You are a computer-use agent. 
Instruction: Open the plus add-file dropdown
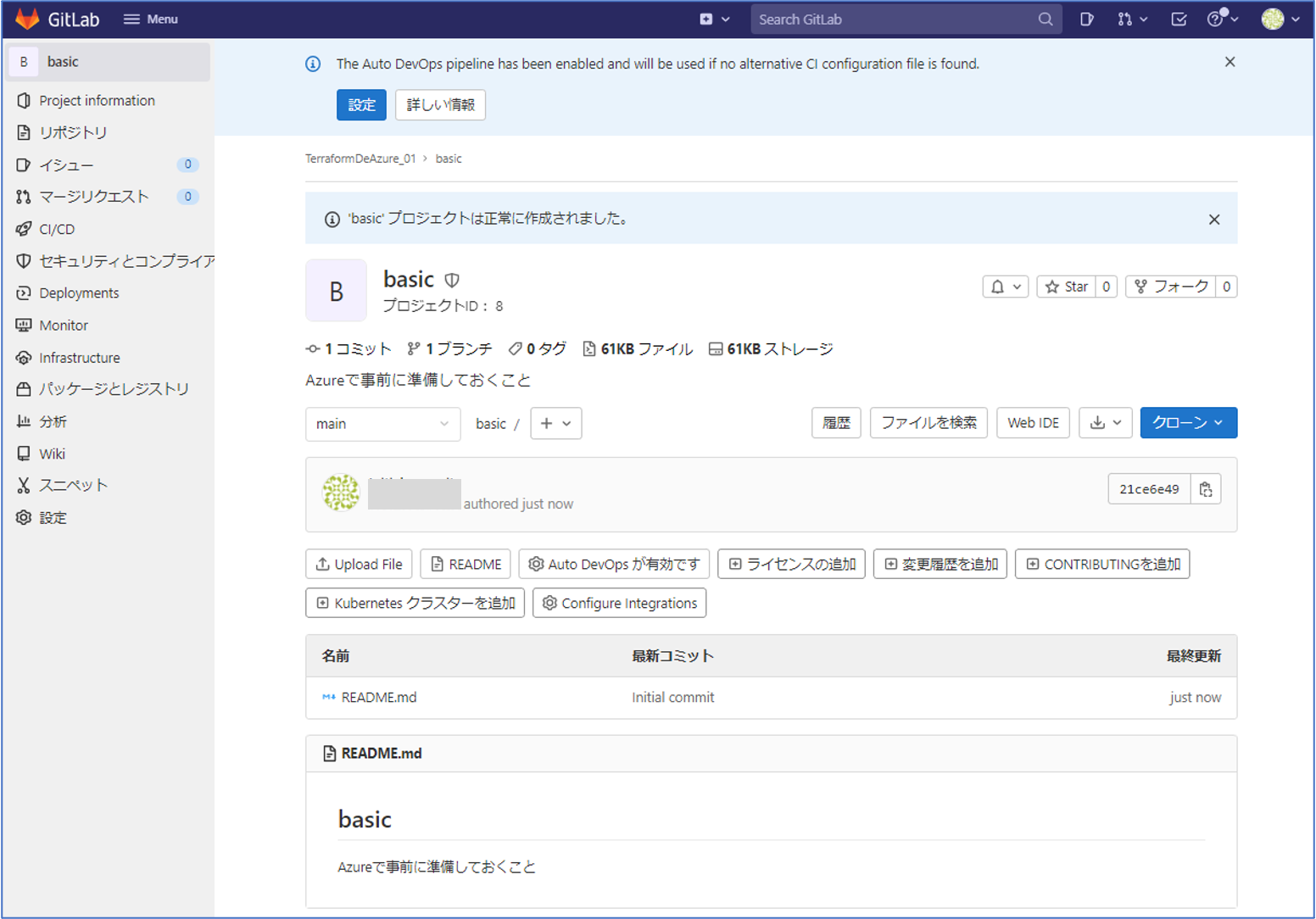tap(556, 424)
